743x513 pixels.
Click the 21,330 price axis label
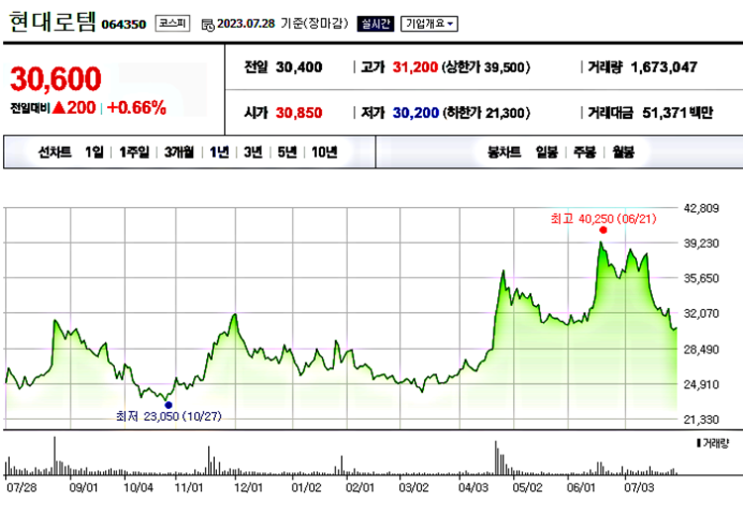click(701, 420)
